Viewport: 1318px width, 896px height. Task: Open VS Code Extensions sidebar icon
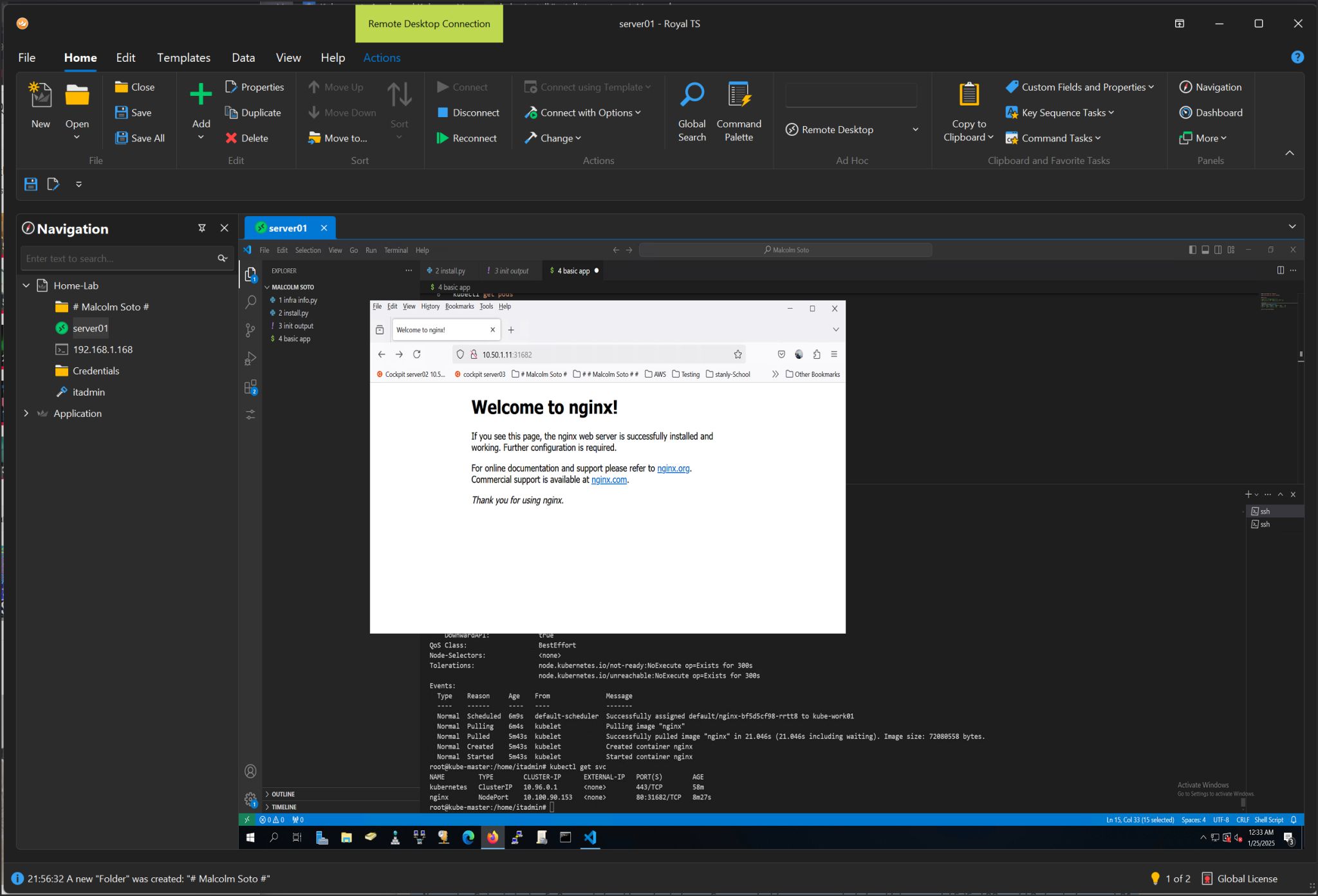pyautogui.click(x=250, y=387)
